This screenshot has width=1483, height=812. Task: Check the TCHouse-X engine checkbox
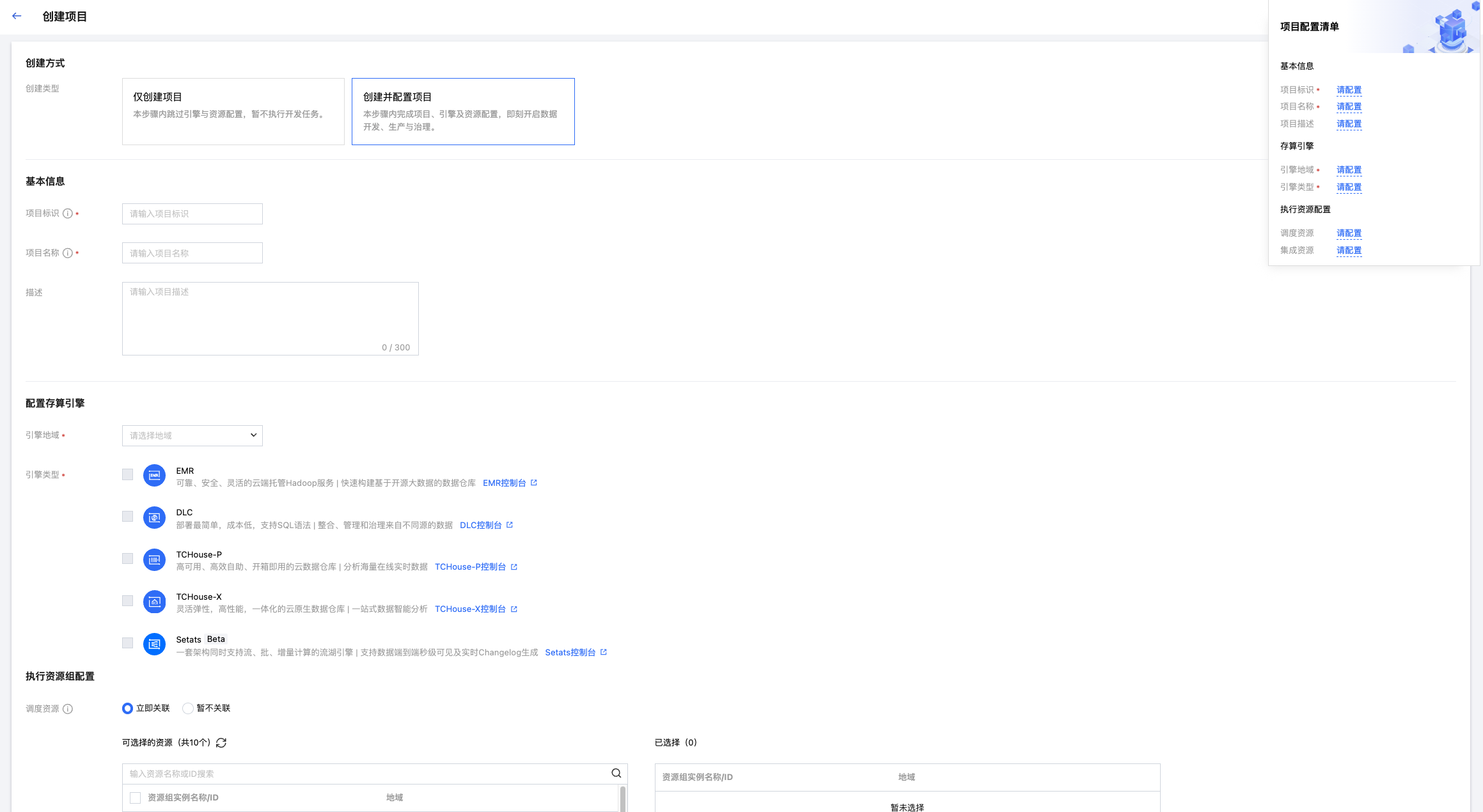coord(128,600)
